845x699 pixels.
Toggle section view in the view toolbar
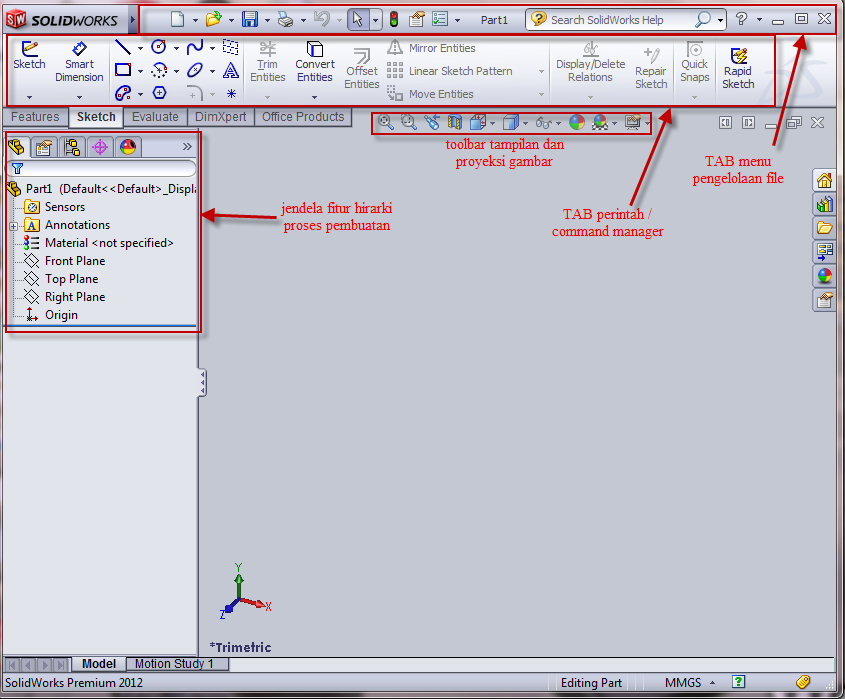point(455,122)
